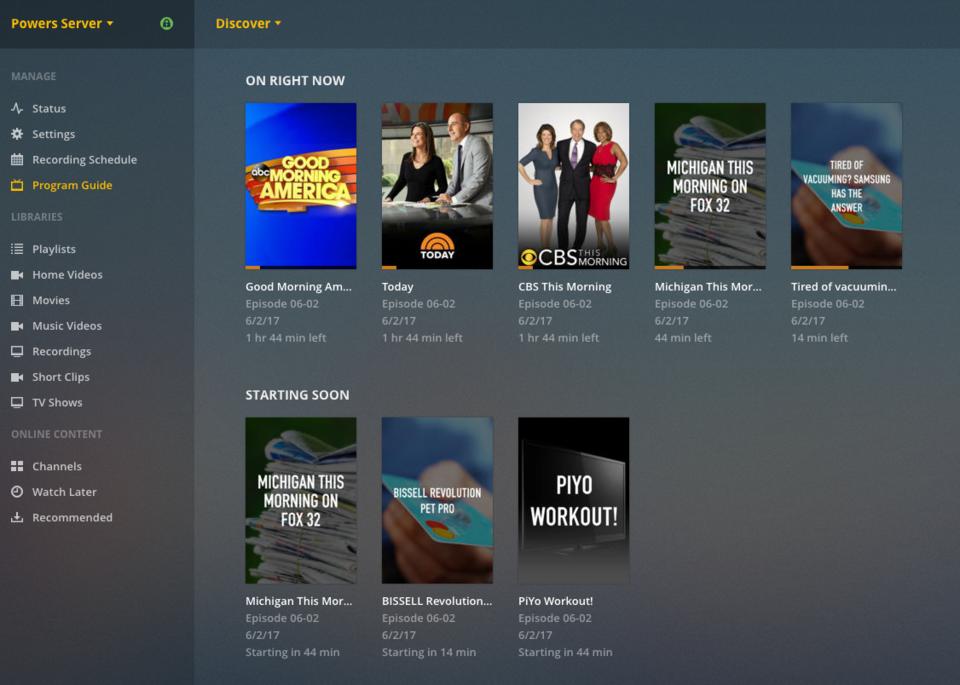Click the 'PiYo Workout!' title text
The width and height of the screenshot is (960, 685).
coord(555,601)
